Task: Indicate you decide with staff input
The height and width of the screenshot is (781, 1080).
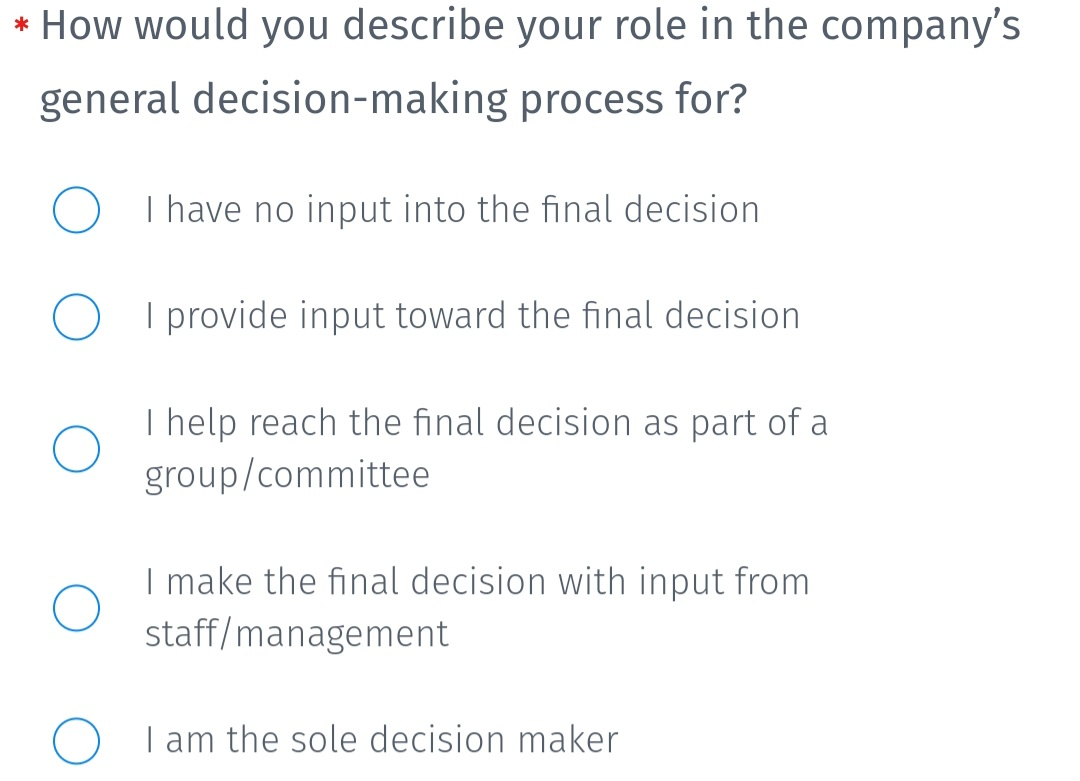Action: pyautogui.click(x=76, y=608)
